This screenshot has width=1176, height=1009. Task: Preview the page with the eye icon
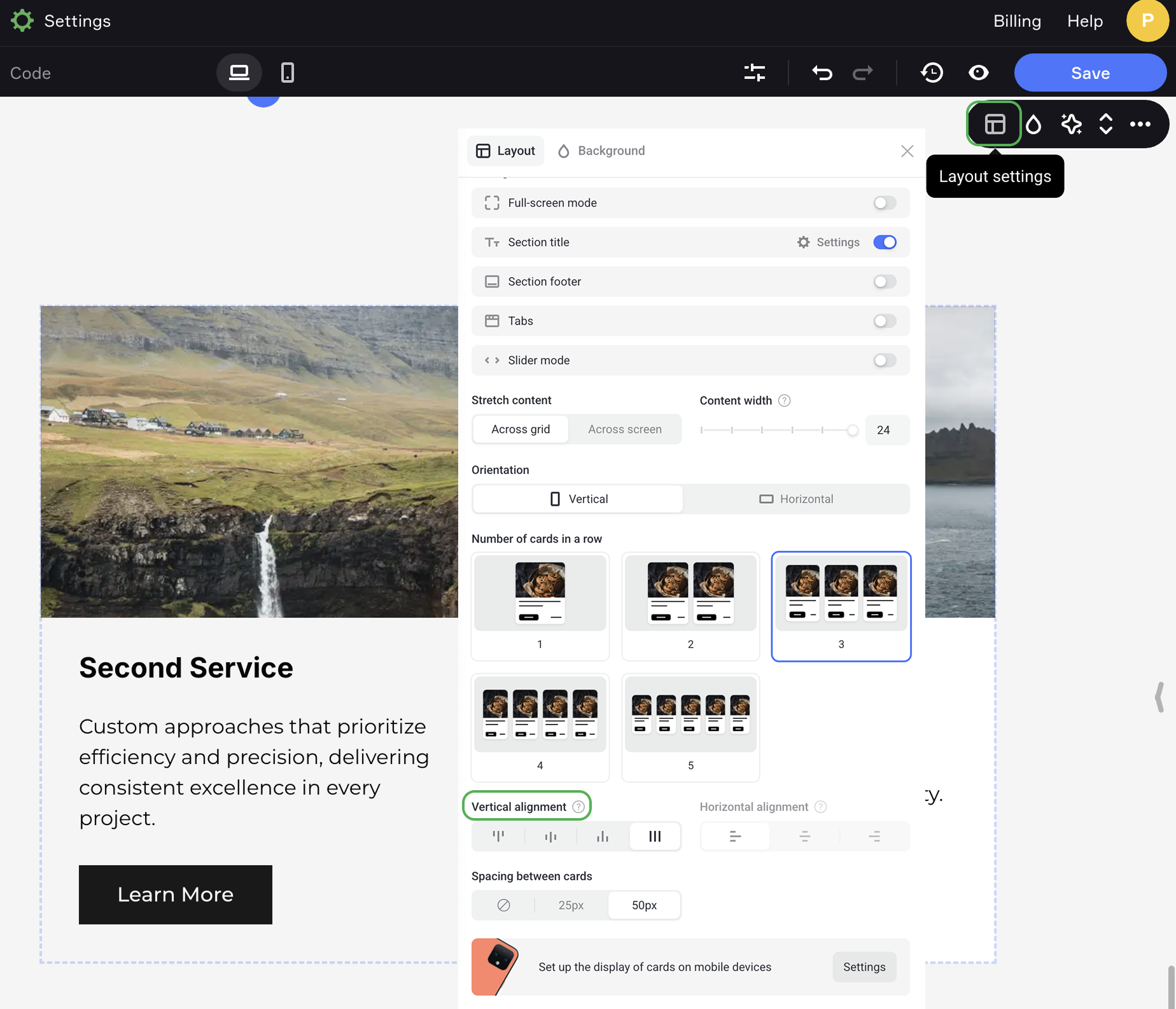pos(978,73)
